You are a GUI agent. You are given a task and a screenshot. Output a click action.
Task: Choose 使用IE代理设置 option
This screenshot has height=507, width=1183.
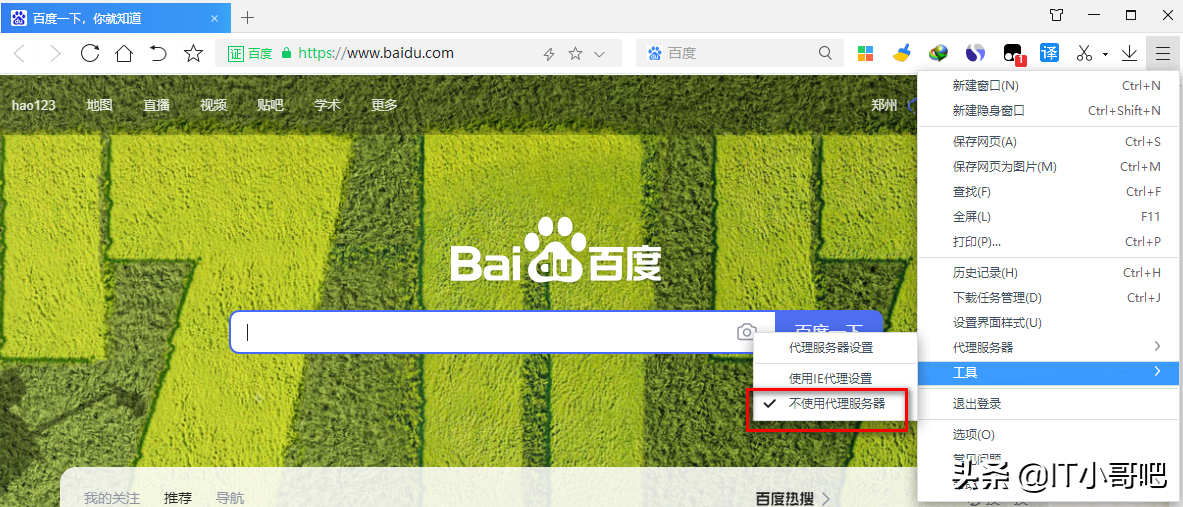[x=835, y=378]
